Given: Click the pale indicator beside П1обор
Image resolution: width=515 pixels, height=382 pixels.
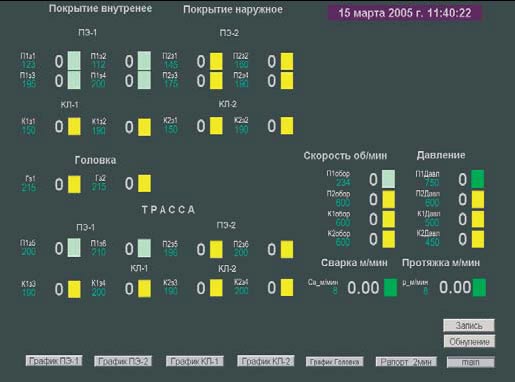Looking at the screenshot, I should pos(388,179).
